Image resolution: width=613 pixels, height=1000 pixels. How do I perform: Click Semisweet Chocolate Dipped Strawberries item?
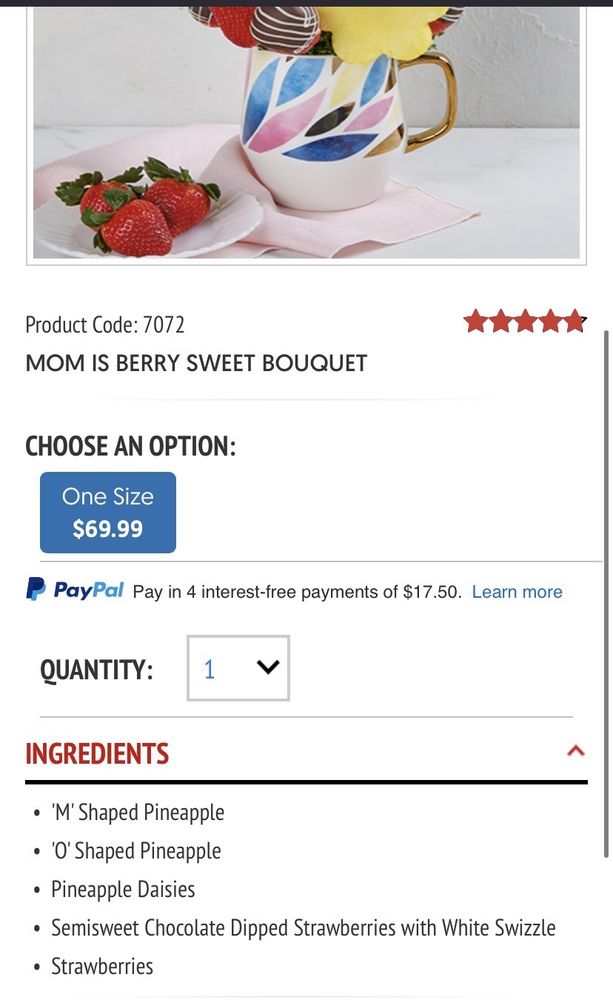[x=303, y=927]
